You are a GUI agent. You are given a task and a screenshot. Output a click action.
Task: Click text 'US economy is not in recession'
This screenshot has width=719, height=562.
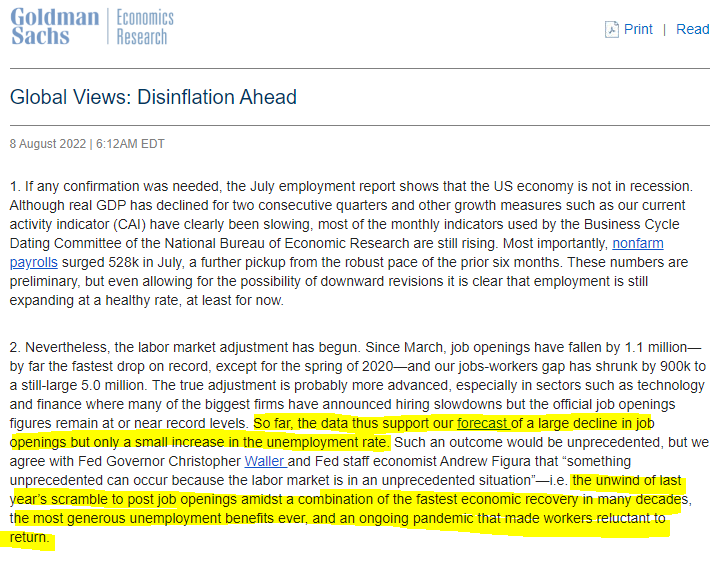[x=592, y=187]
